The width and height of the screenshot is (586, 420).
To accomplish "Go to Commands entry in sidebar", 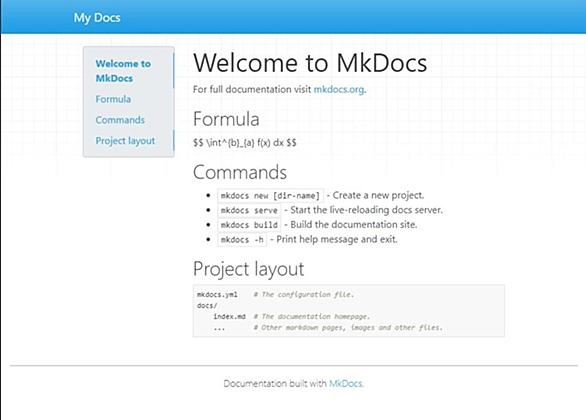I will pyautogui.click(x=120, y=120).
